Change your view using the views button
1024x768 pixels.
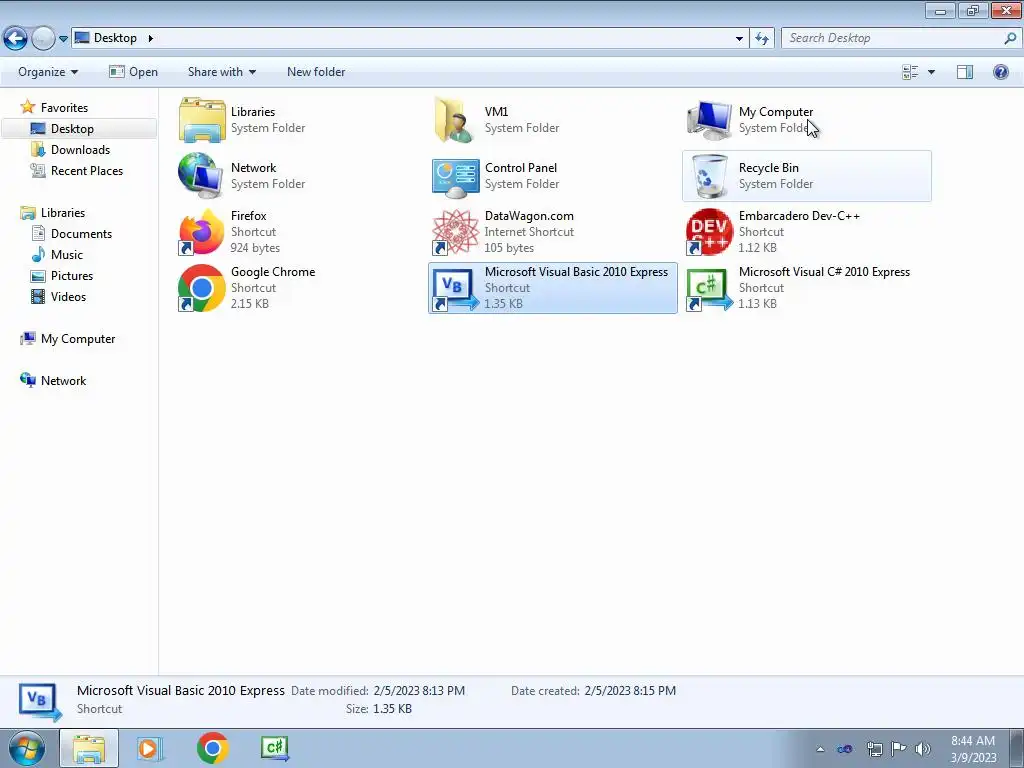(910, 72)
